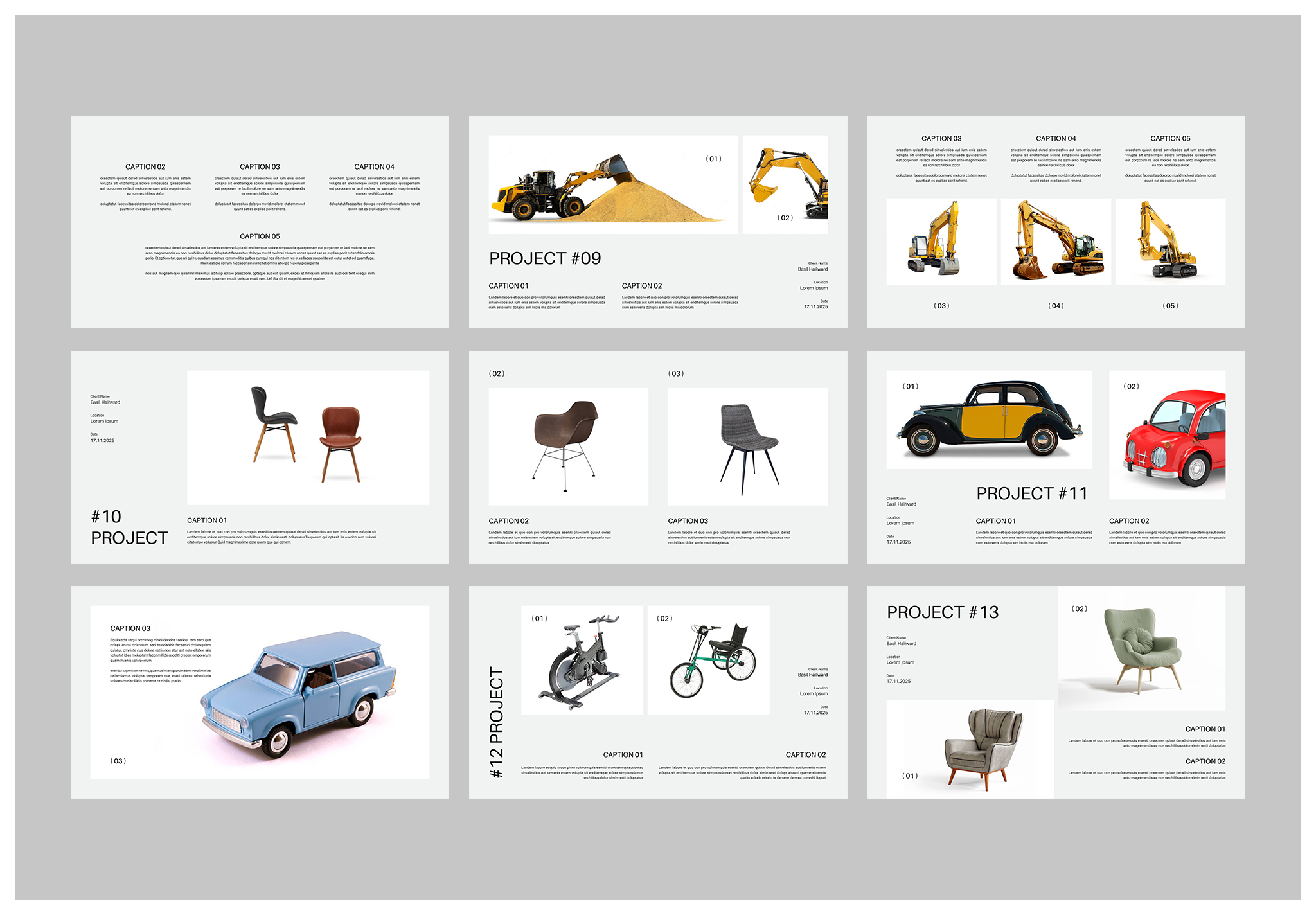Select the green tricycle image on #12 PROJECT
Image resolution: width=1316 pixels, height=915 pixels.
pyautogui.click(x=708, y=659)
